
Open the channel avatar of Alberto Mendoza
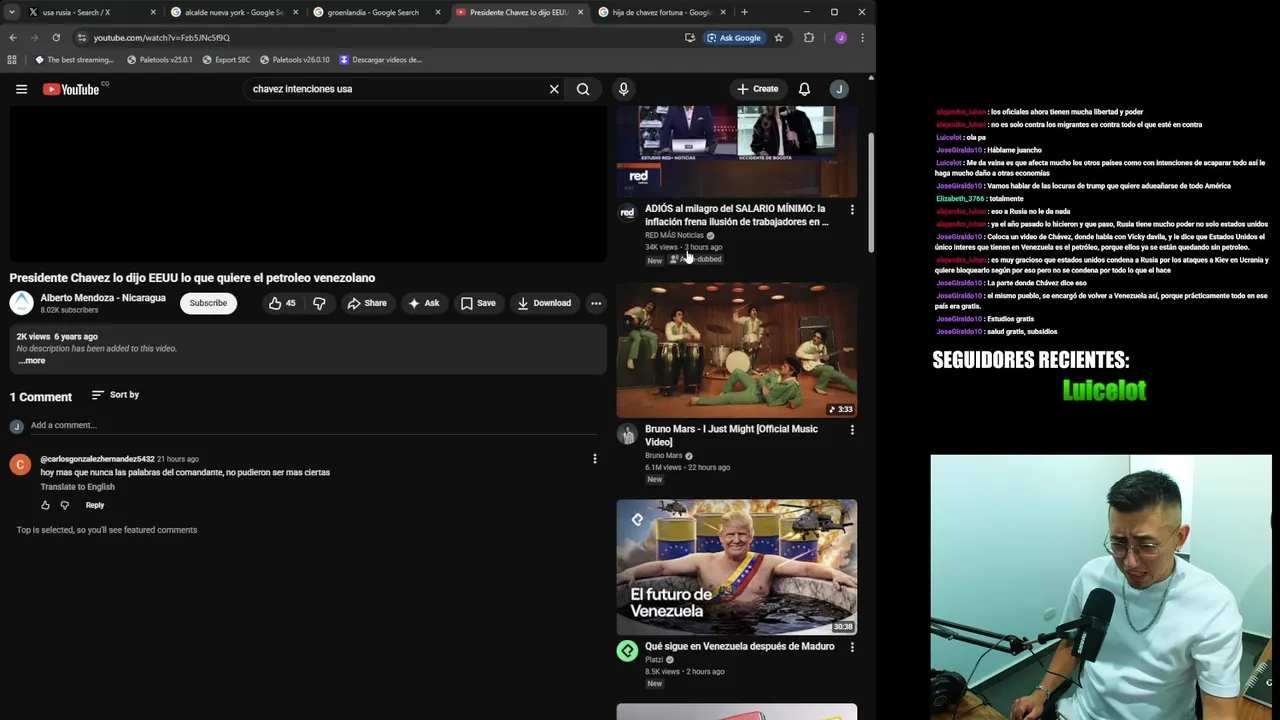[21, 303]
